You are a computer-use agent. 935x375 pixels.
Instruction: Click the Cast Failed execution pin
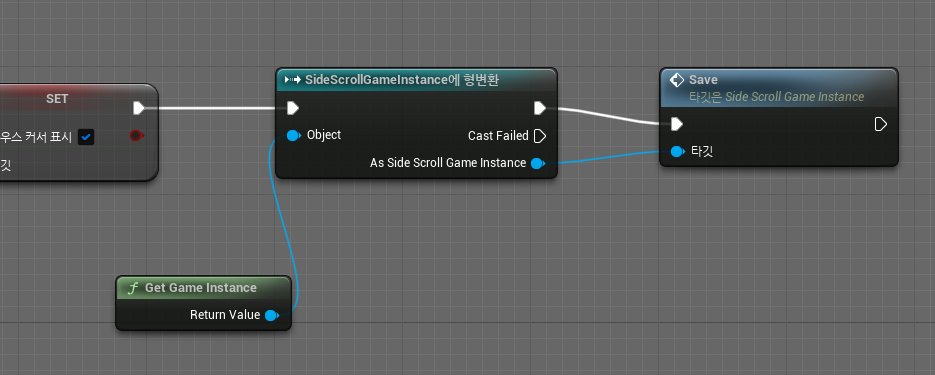tap(540, 136)
